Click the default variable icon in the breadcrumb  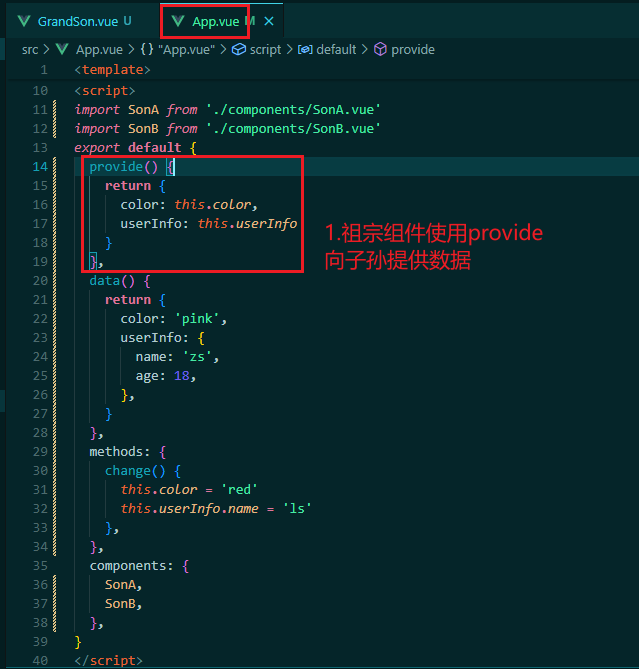pos(305,49)
